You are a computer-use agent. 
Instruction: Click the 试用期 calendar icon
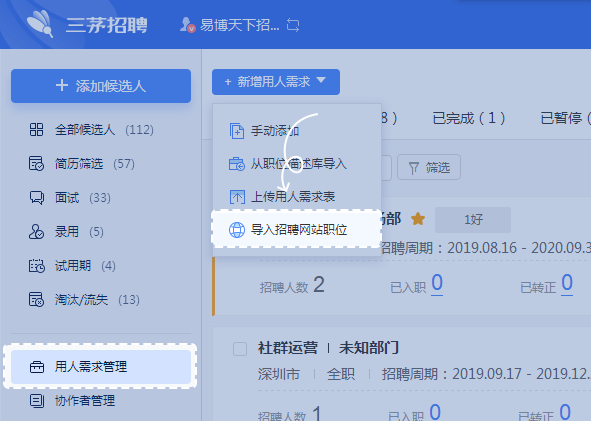37,266
